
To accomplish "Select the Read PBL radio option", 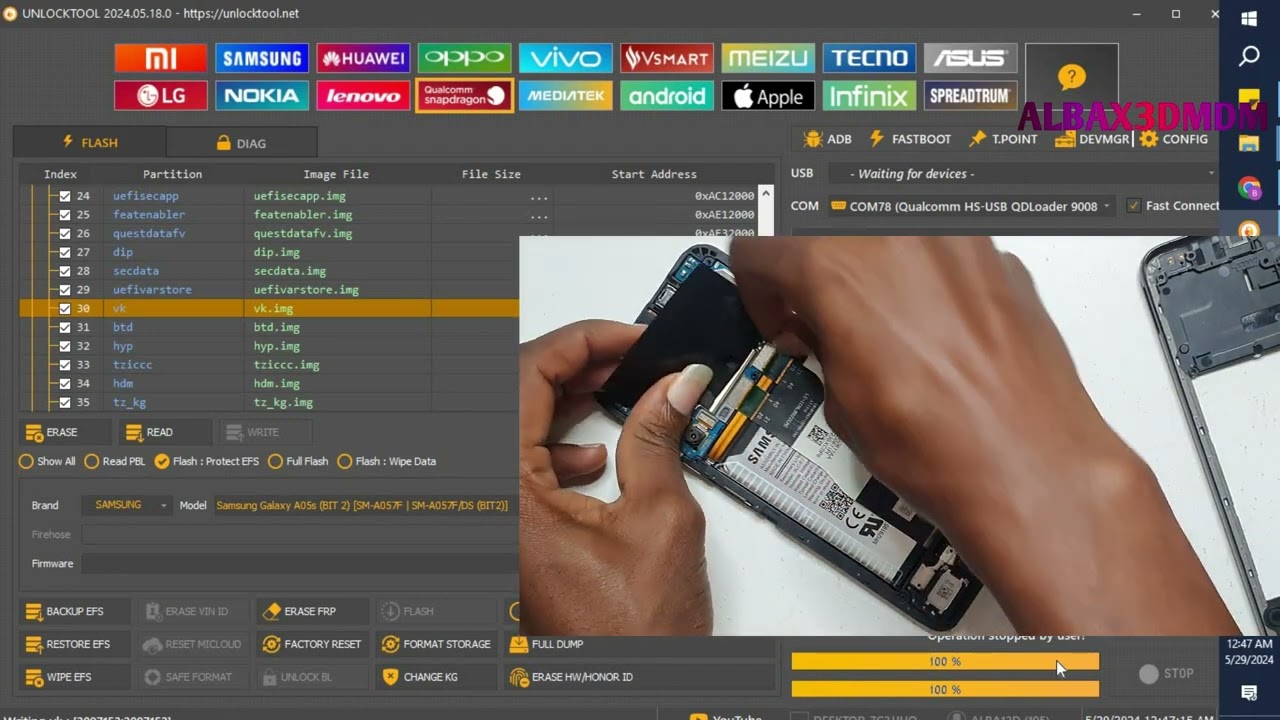I will click(x=114, y=461).
